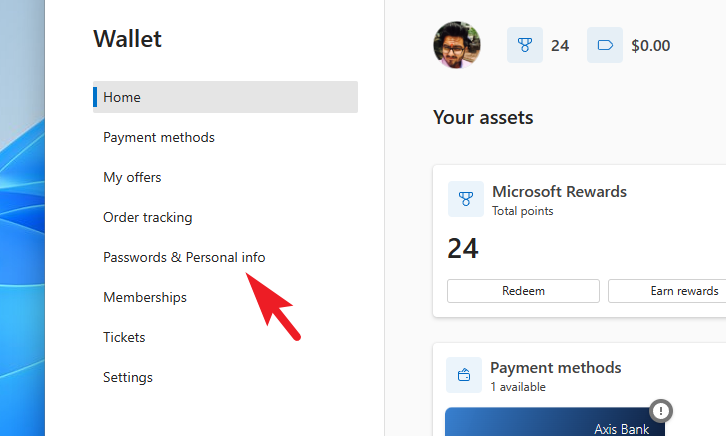Navigate to Memberships

(145, 297)
